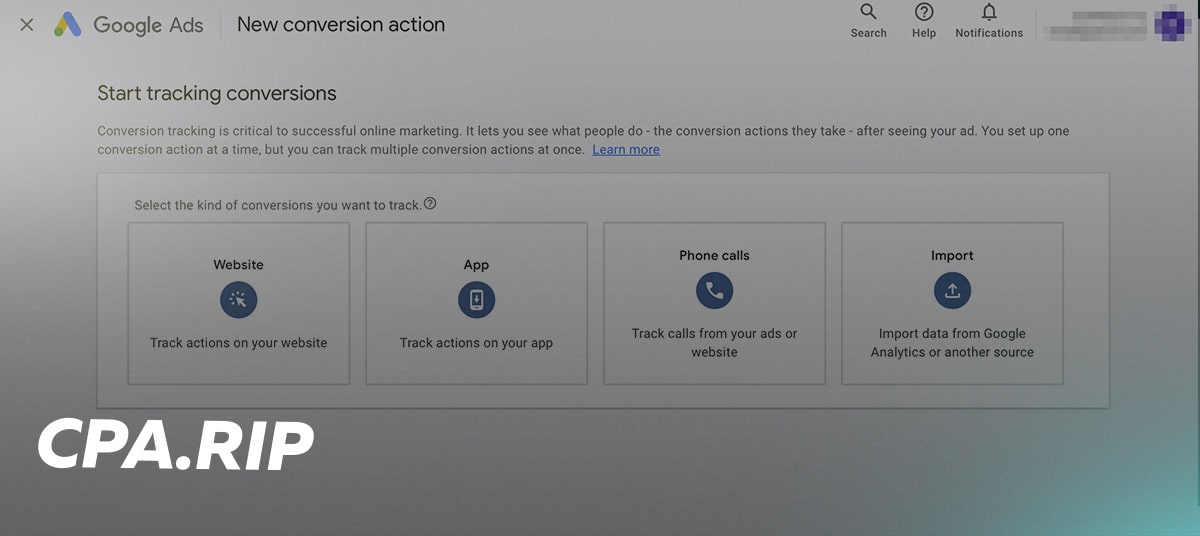Click the 'Start tracking conversions' heading
The width and height of the screenshot is (1200, 536).
[x=217, y=94]
